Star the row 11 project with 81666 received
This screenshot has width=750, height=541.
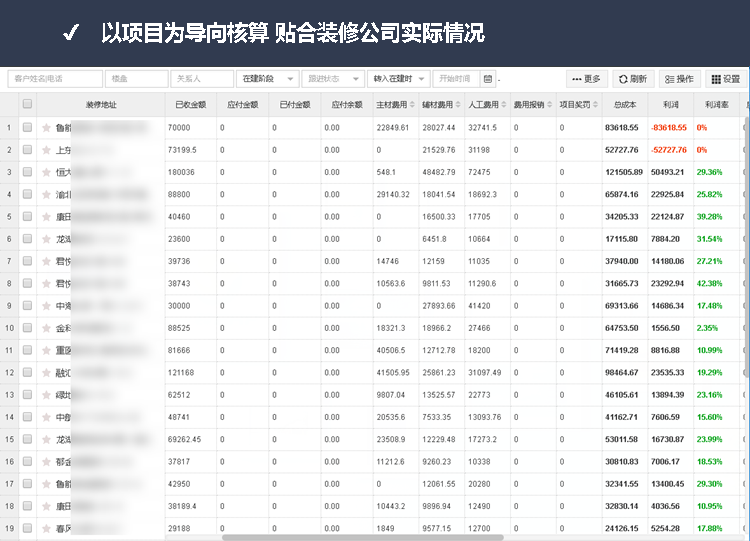pos(46,350)
